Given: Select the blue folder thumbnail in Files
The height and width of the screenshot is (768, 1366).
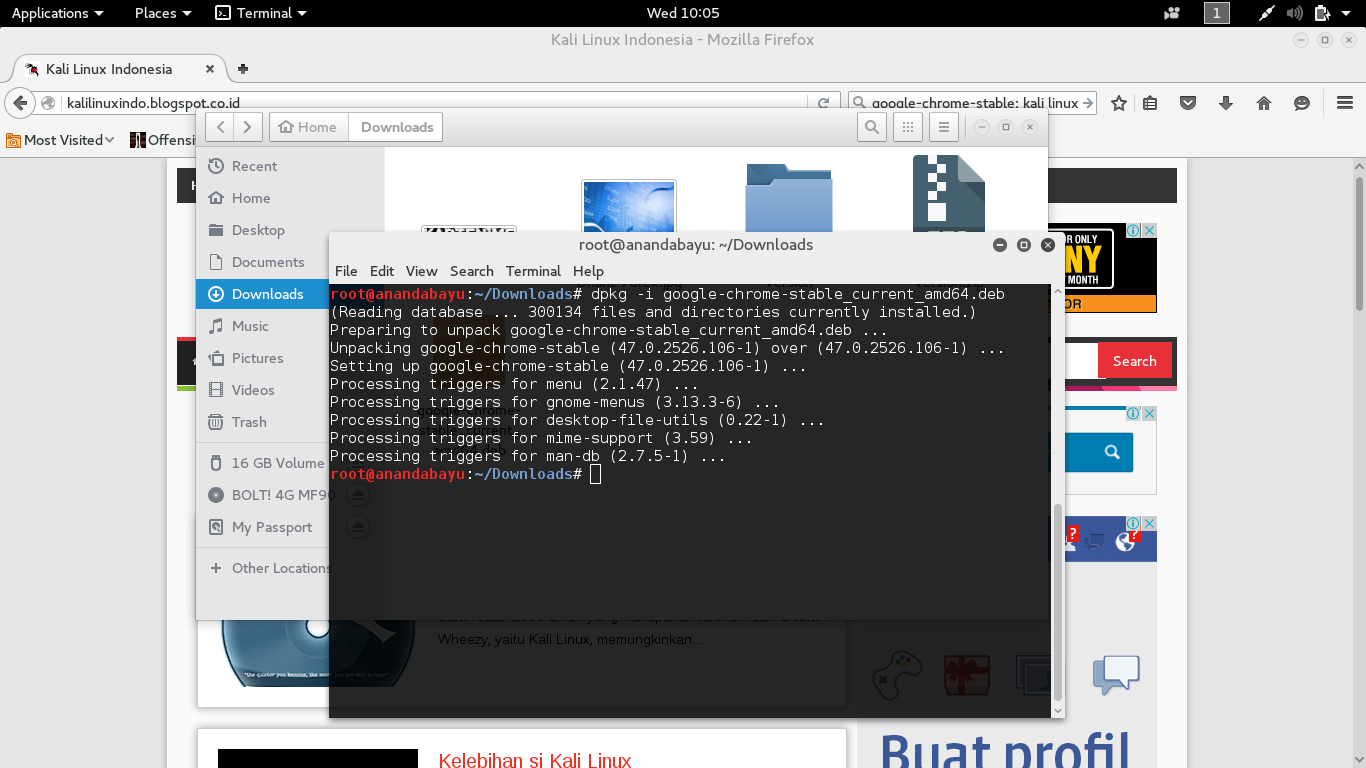Looking at the screenshot, I should pyautogui.click(x=788, y=198).
